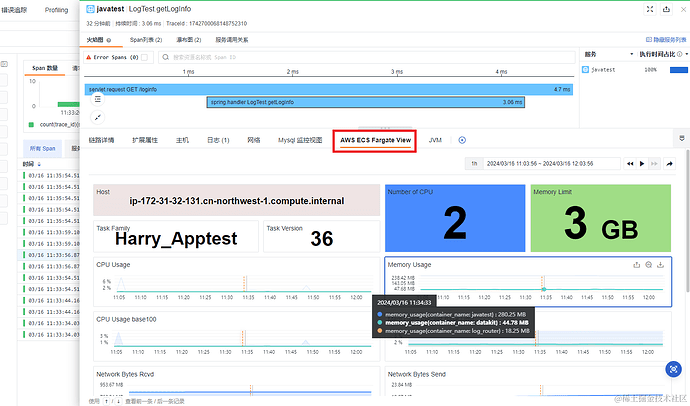This screenshot has height=406, width=690.
Task: Click the TraceId 1742700068148752310 text
Action: click(x=206, y=23)
